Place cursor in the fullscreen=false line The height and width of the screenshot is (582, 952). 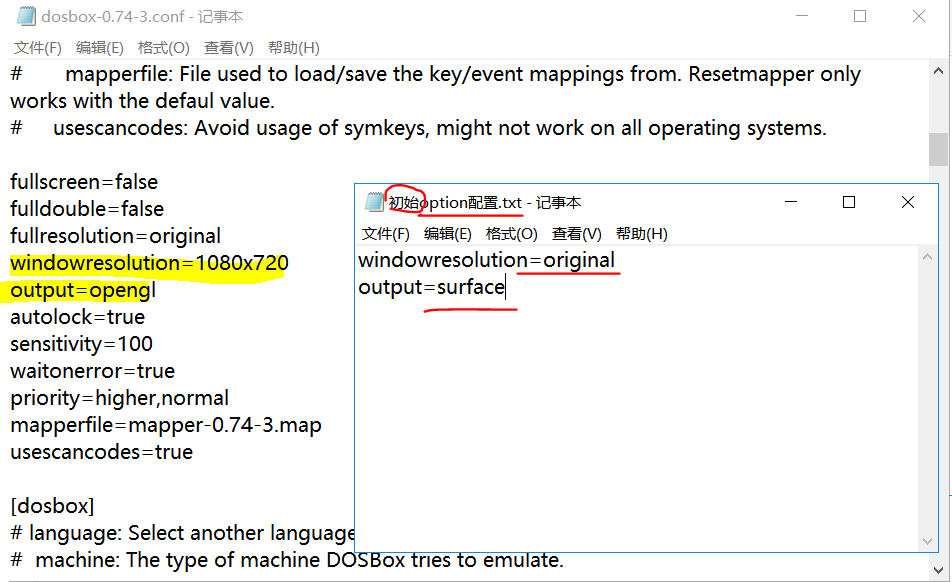[85, 182]
